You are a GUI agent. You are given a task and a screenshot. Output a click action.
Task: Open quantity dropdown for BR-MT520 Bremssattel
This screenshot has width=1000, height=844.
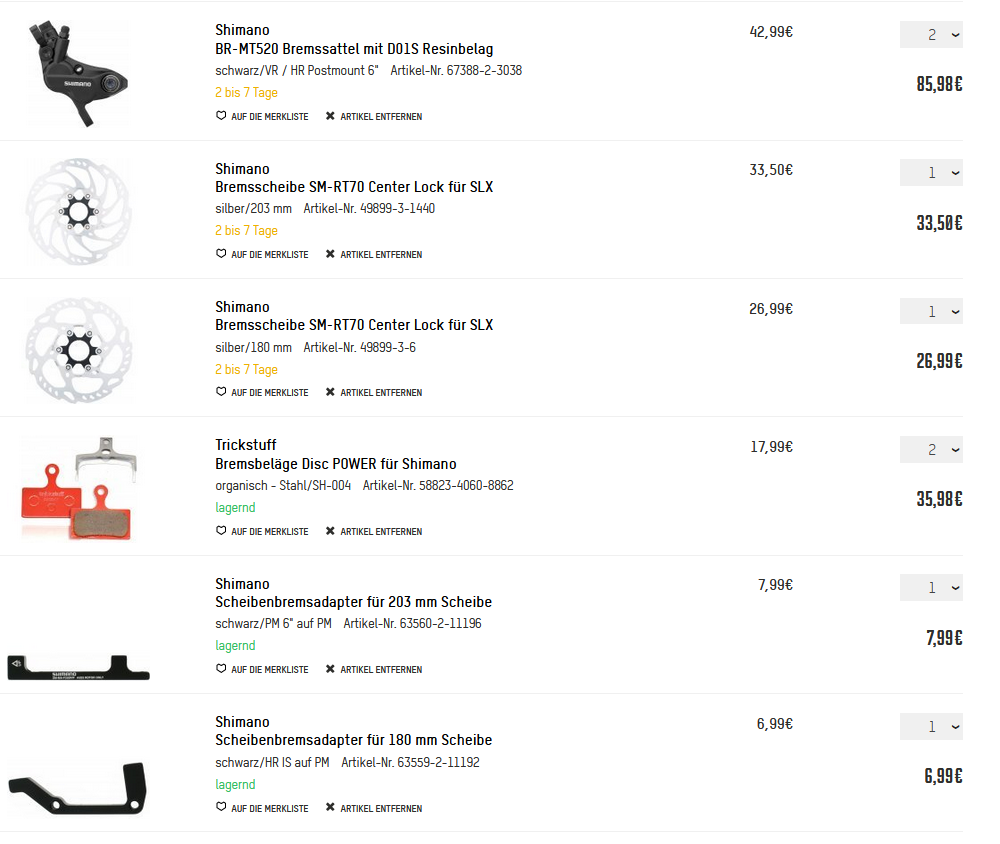tap(931, 35)
